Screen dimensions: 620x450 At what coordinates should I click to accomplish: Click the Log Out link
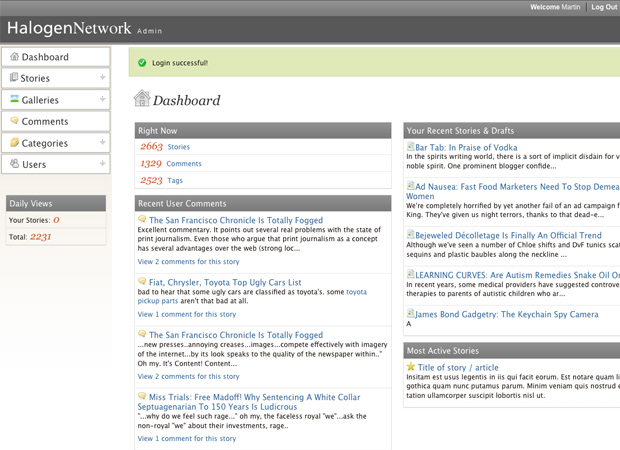tap(604, 7)
